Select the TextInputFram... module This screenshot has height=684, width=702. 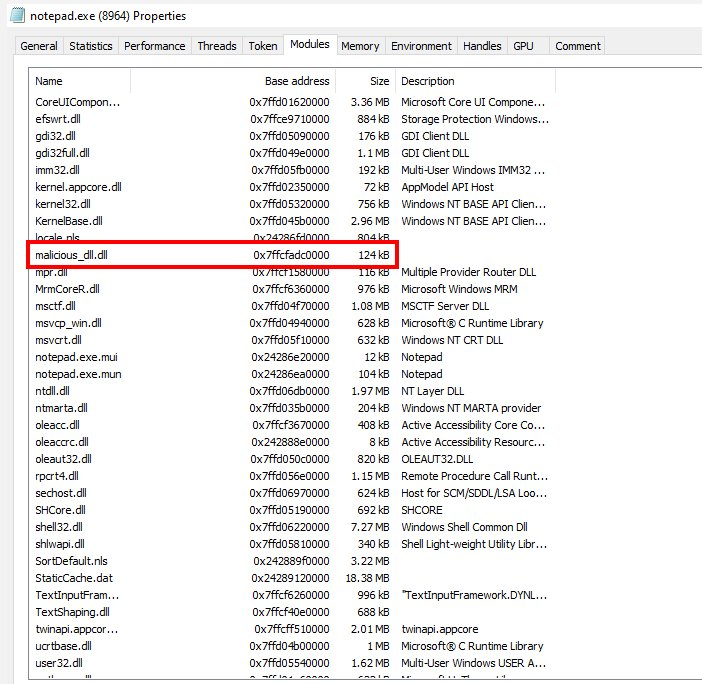pos(291,595)
